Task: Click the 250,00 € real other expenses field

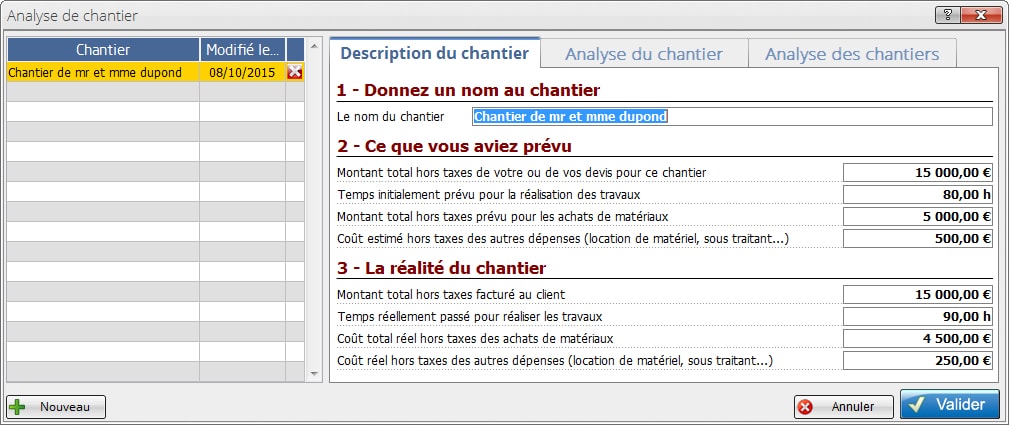Action: click(x=917, y=360)
